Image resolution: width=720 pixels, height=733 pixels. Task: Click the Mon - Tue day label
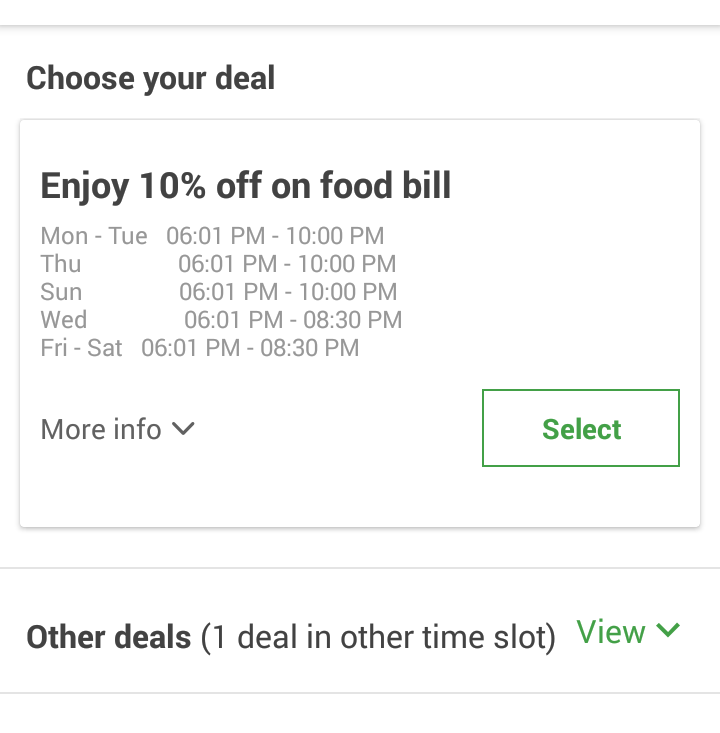tap(94, 236)
